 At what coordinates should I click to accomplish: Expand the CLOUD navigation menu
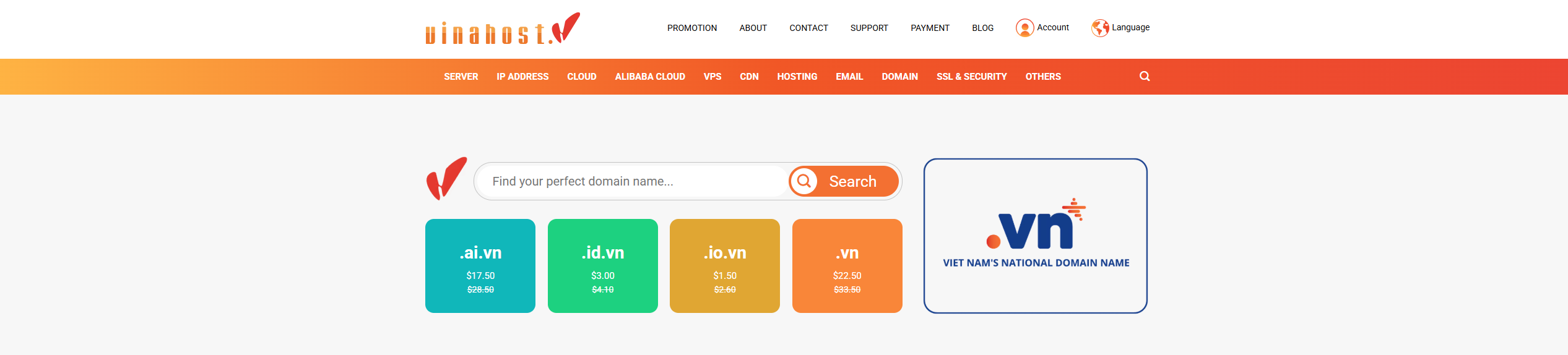[581, 77]
